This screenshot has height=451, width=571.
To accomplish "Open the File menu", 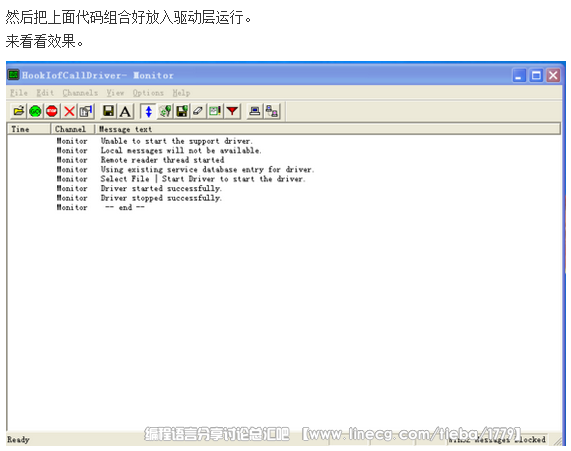I will (19, 93).
